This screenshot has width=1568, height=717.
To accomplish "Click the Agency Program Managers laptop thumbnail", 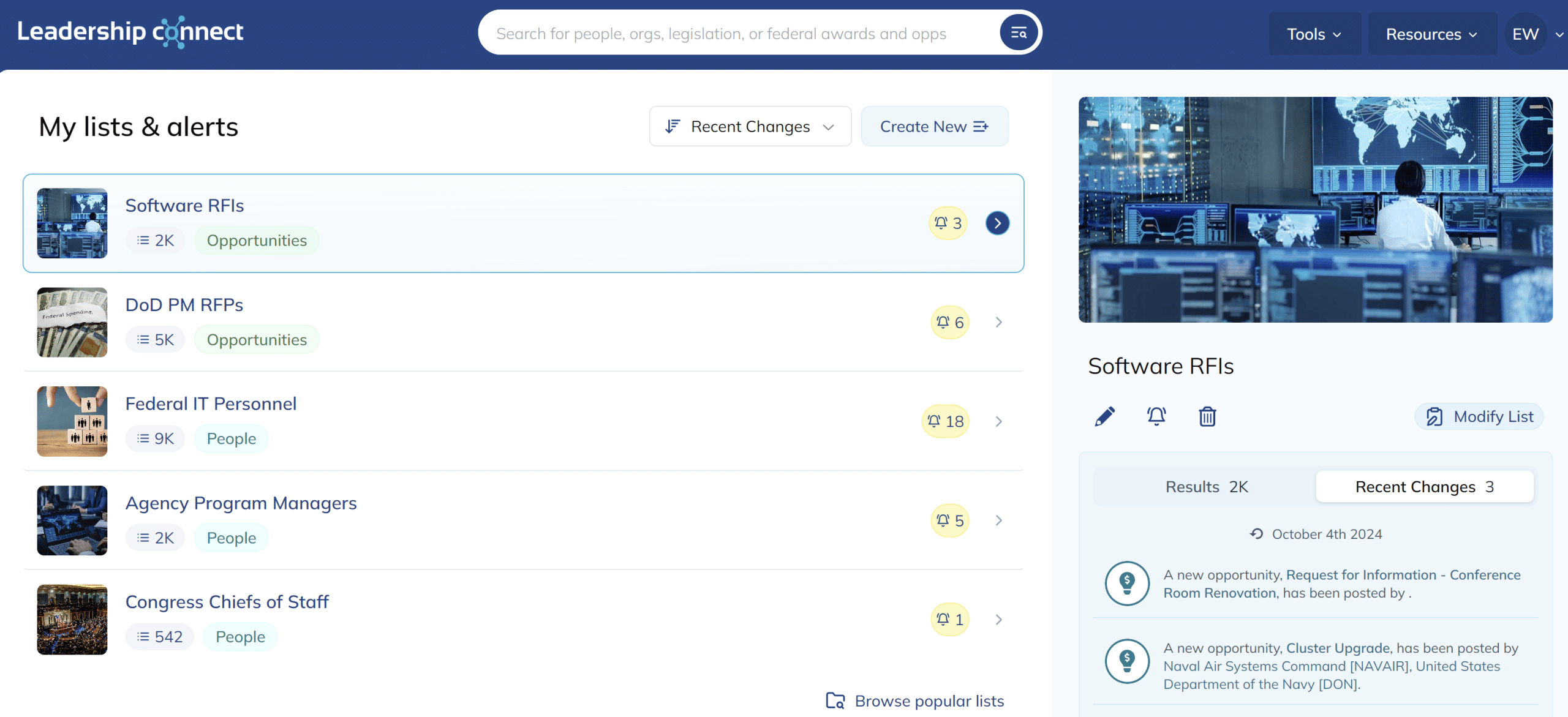I will click(72, 520).
